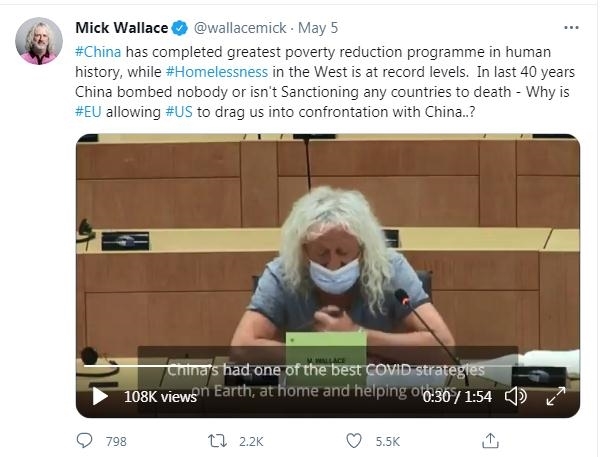This screenshot has height=457, width=601.
Task: Seek along the video progress bar
Action: [x=327, y=366]
